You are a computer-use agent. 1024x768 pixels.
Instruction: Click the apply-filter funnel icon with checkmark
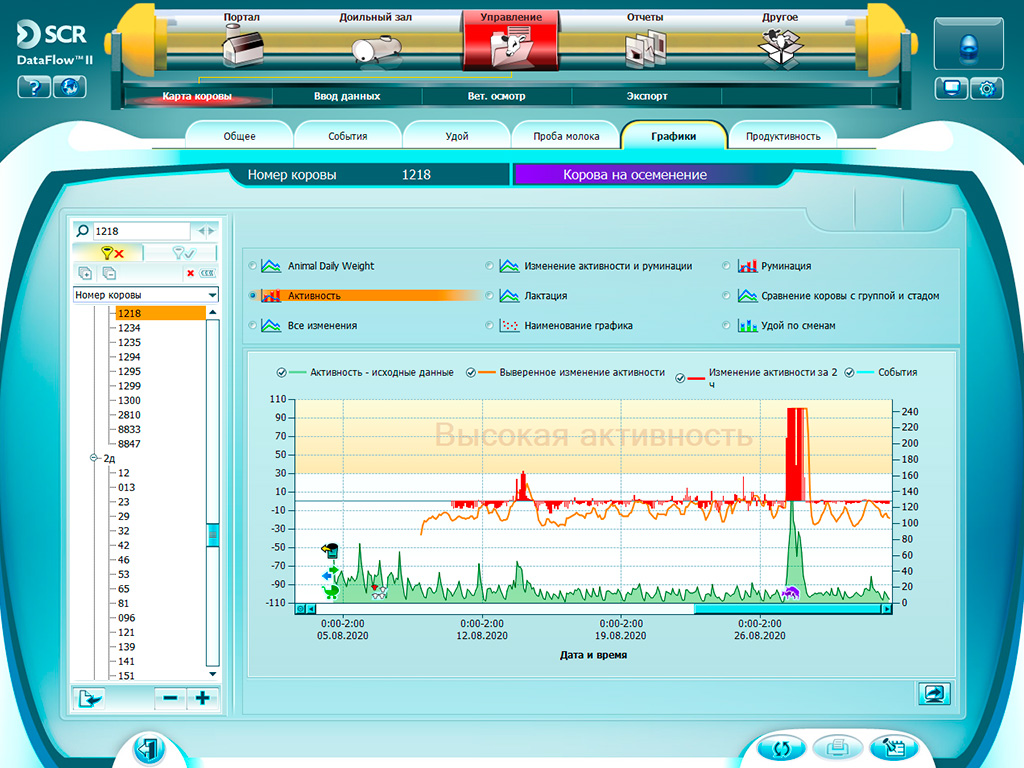click(x=183, y=253)
